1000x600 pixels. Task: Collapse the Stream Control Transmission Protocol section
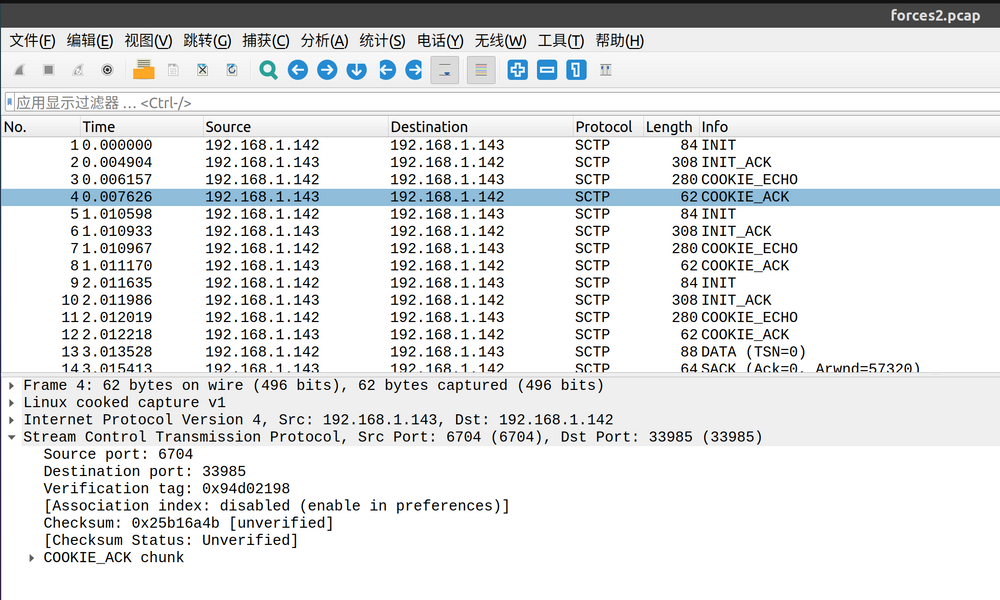tap(10, 437)
